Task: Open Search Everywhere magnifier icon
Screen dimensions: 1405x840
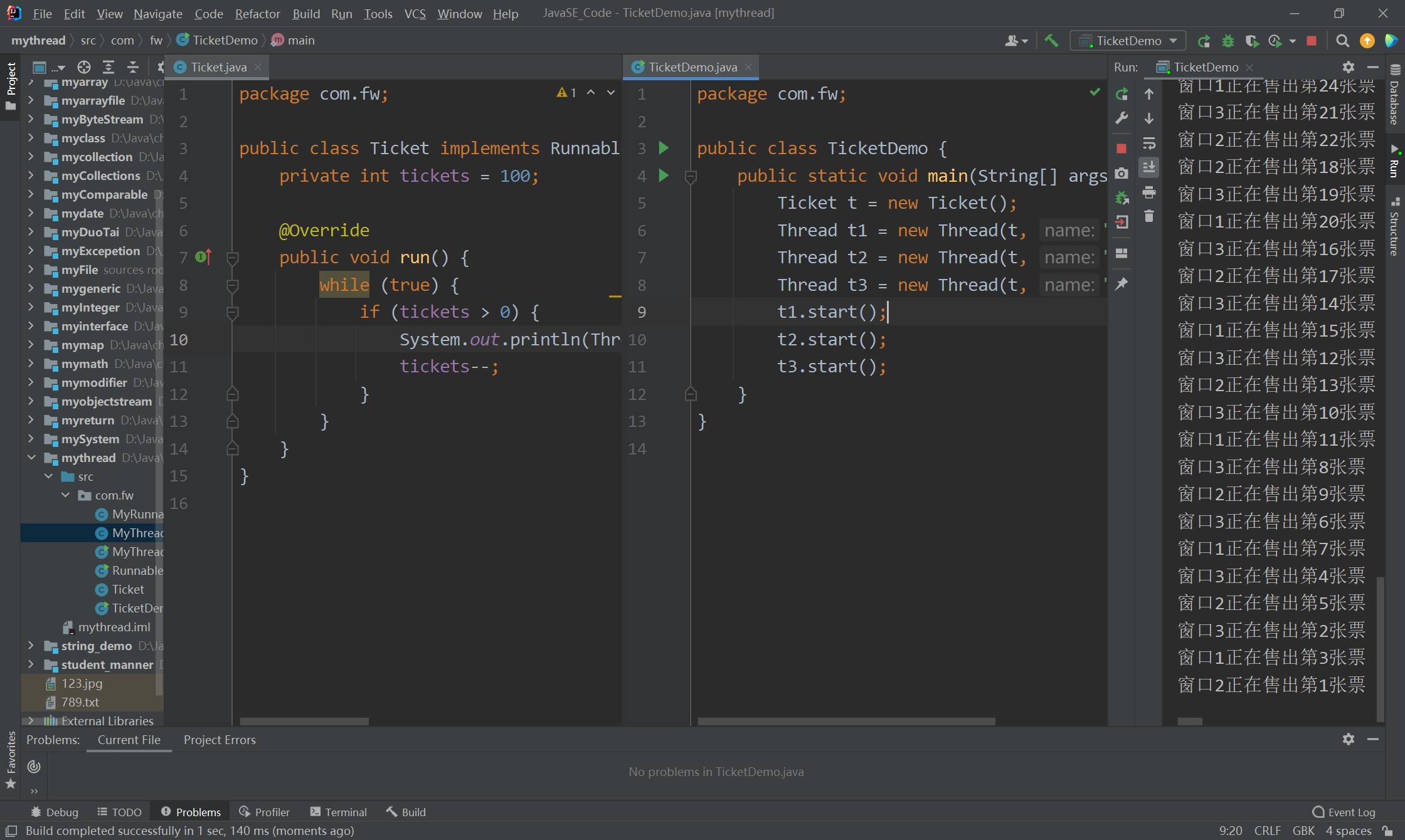Action: 1342,41
